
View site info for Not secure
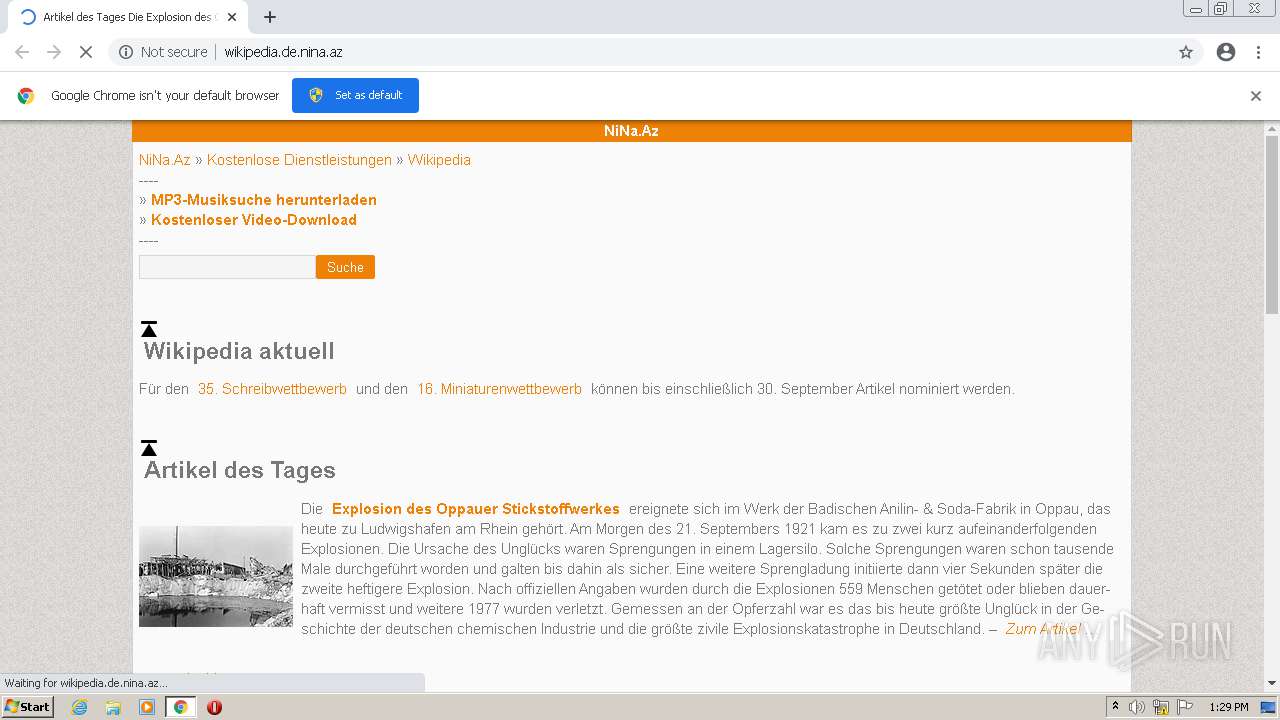pyautogui.click(x=163, y=52)
